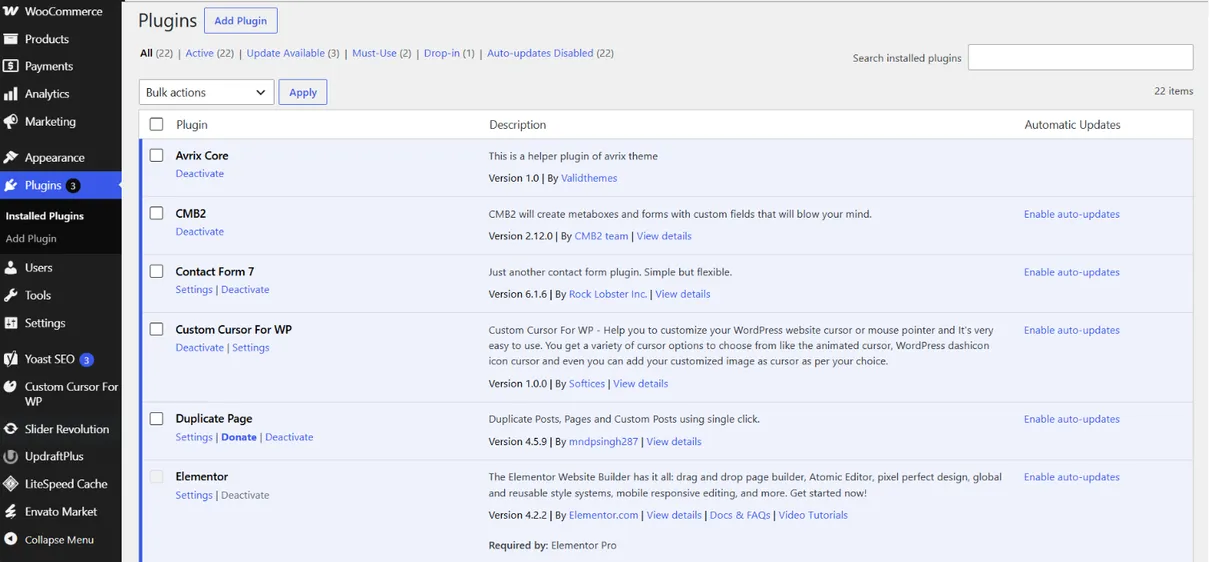Filter by Active plugins
Image resolution: width=1210 pixels, height=562 pixels.
click(199, 53)
